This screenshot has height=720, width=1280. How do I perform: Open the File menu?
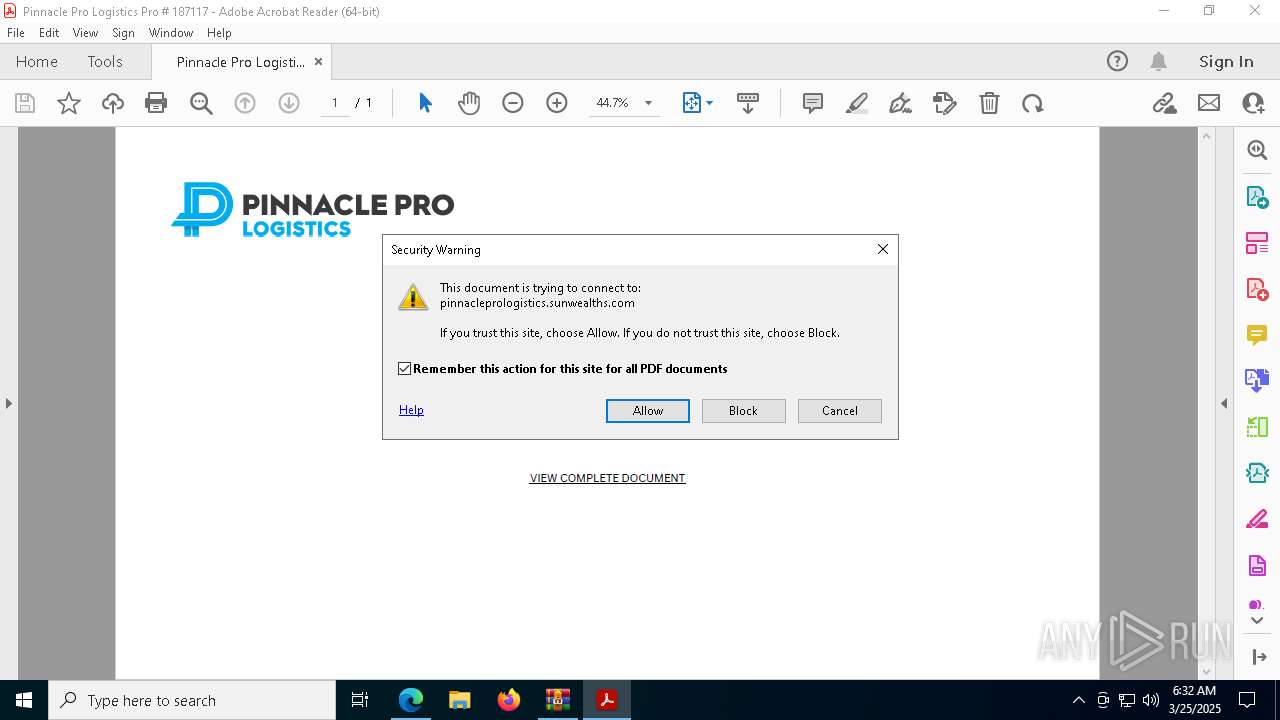16,32
